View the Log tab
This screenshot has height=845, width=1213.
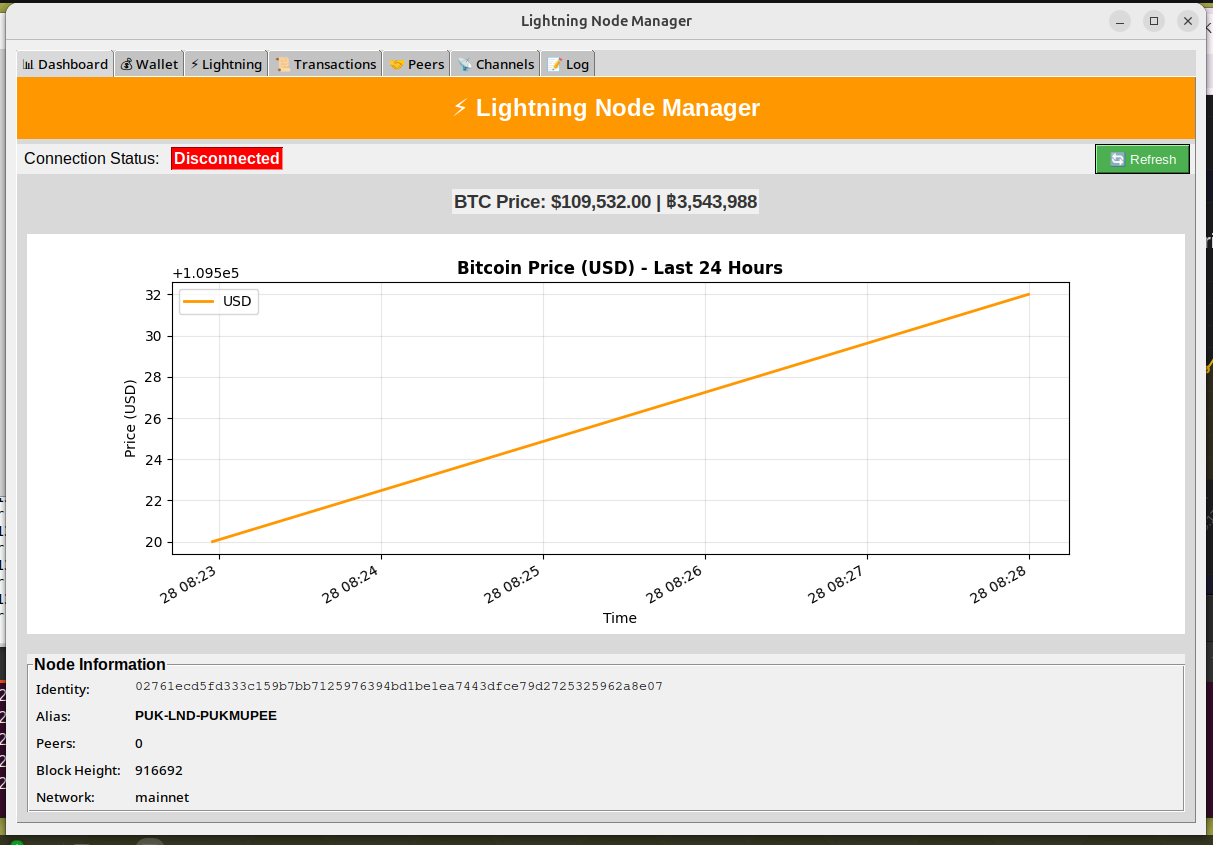tap(568, 64)
